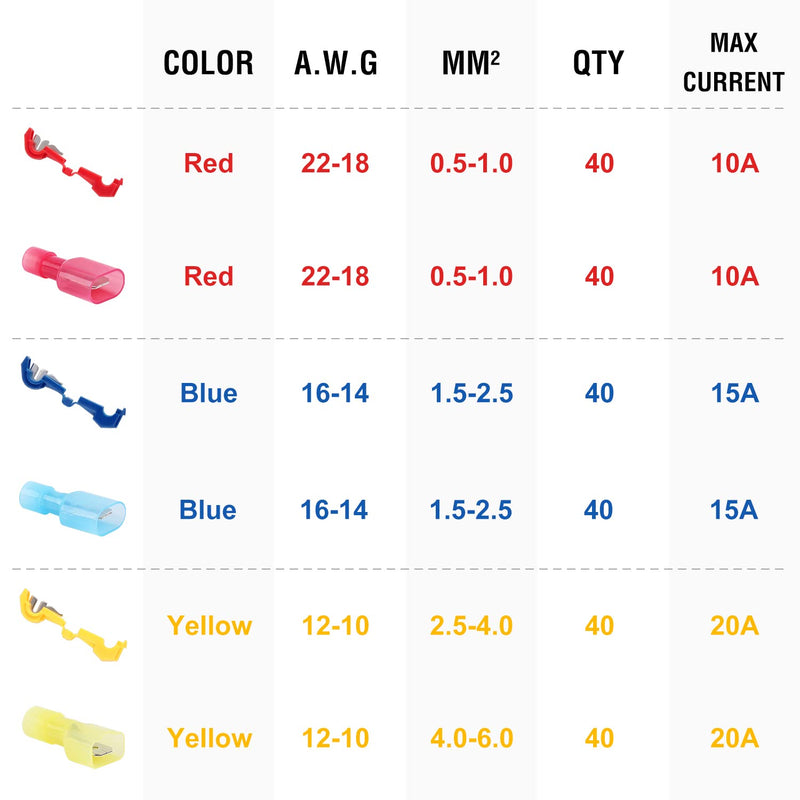
Task: Select the MM² column header
Action: pyautogui.click(x=470, y=63)
